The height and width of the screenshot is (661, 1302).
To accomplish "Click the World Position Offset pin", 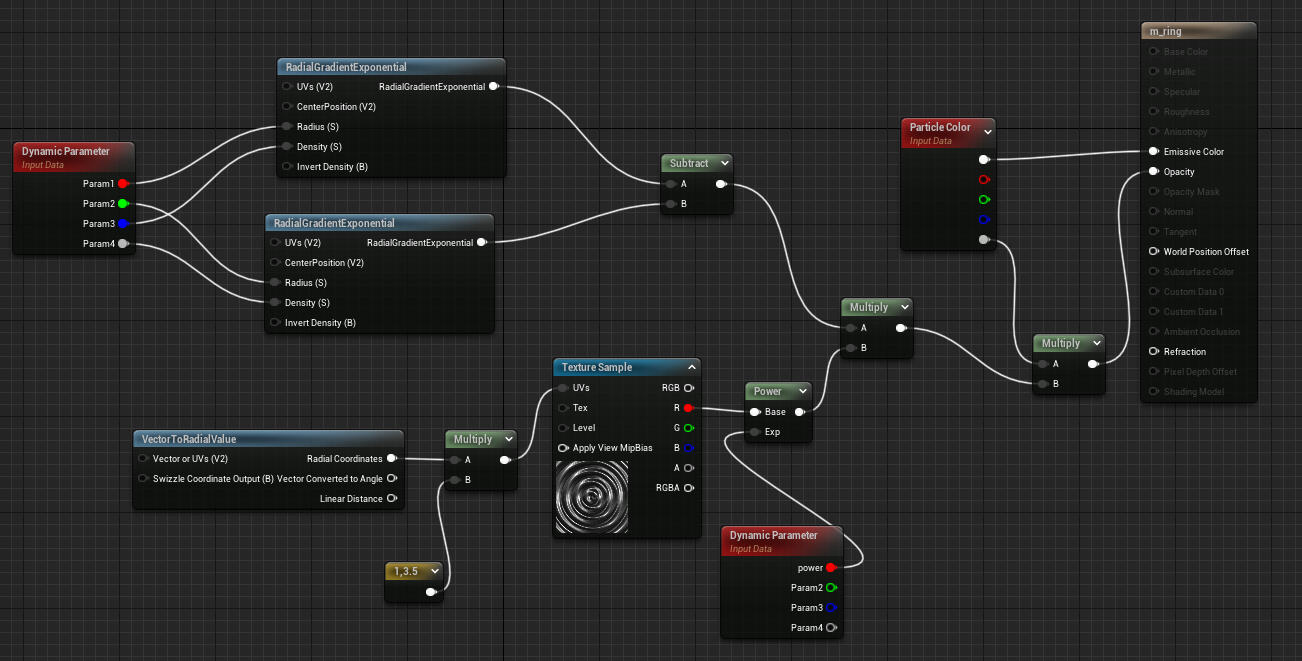I will point(1154,252).
